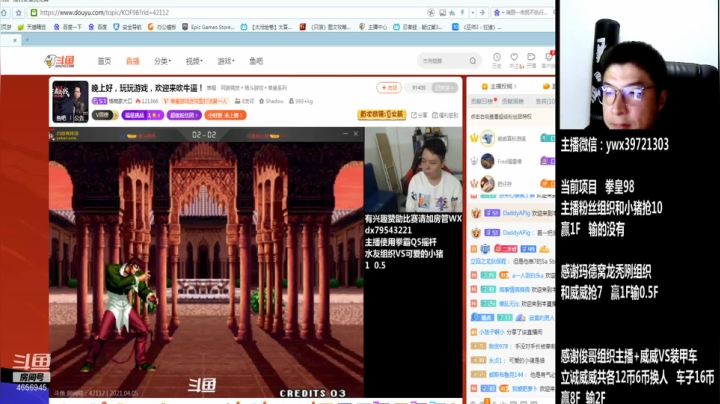This screenshot has height=404, width=720.
Task: Open the V铜牌 badge button
Action: pos(104,115)
